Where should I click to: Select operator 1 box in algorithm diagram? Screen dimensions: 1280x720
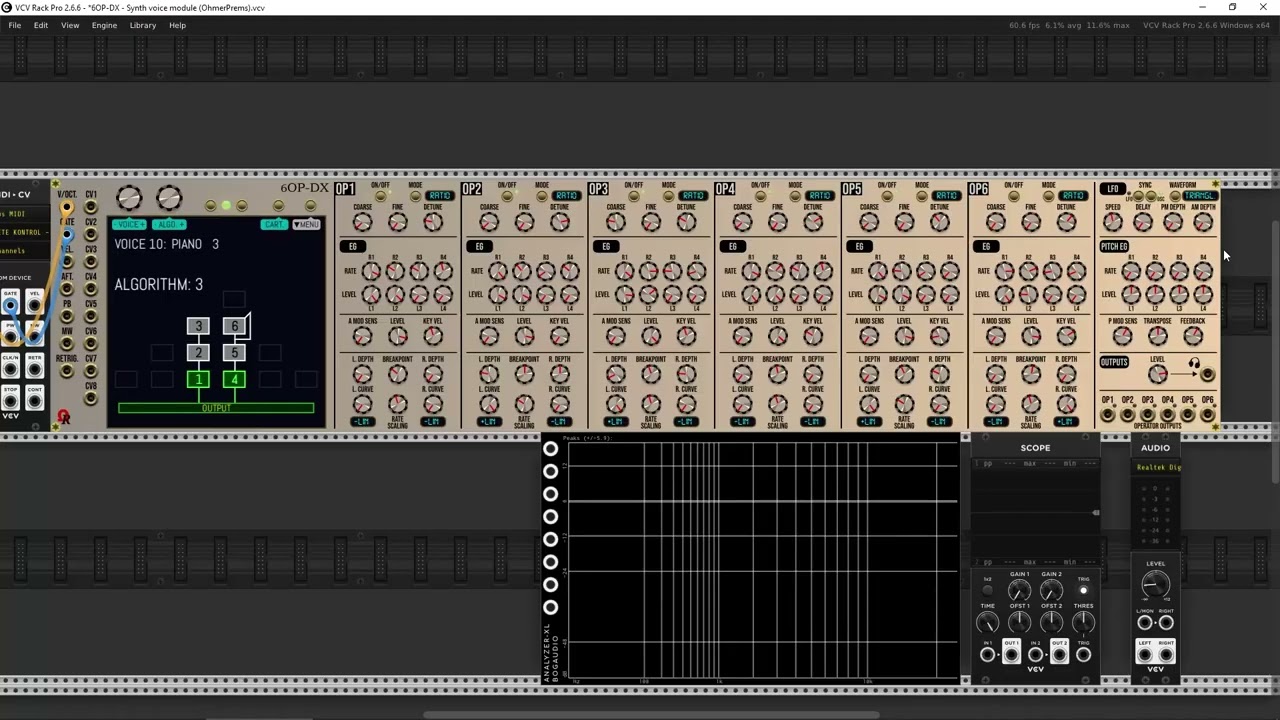tap(198, 379)
